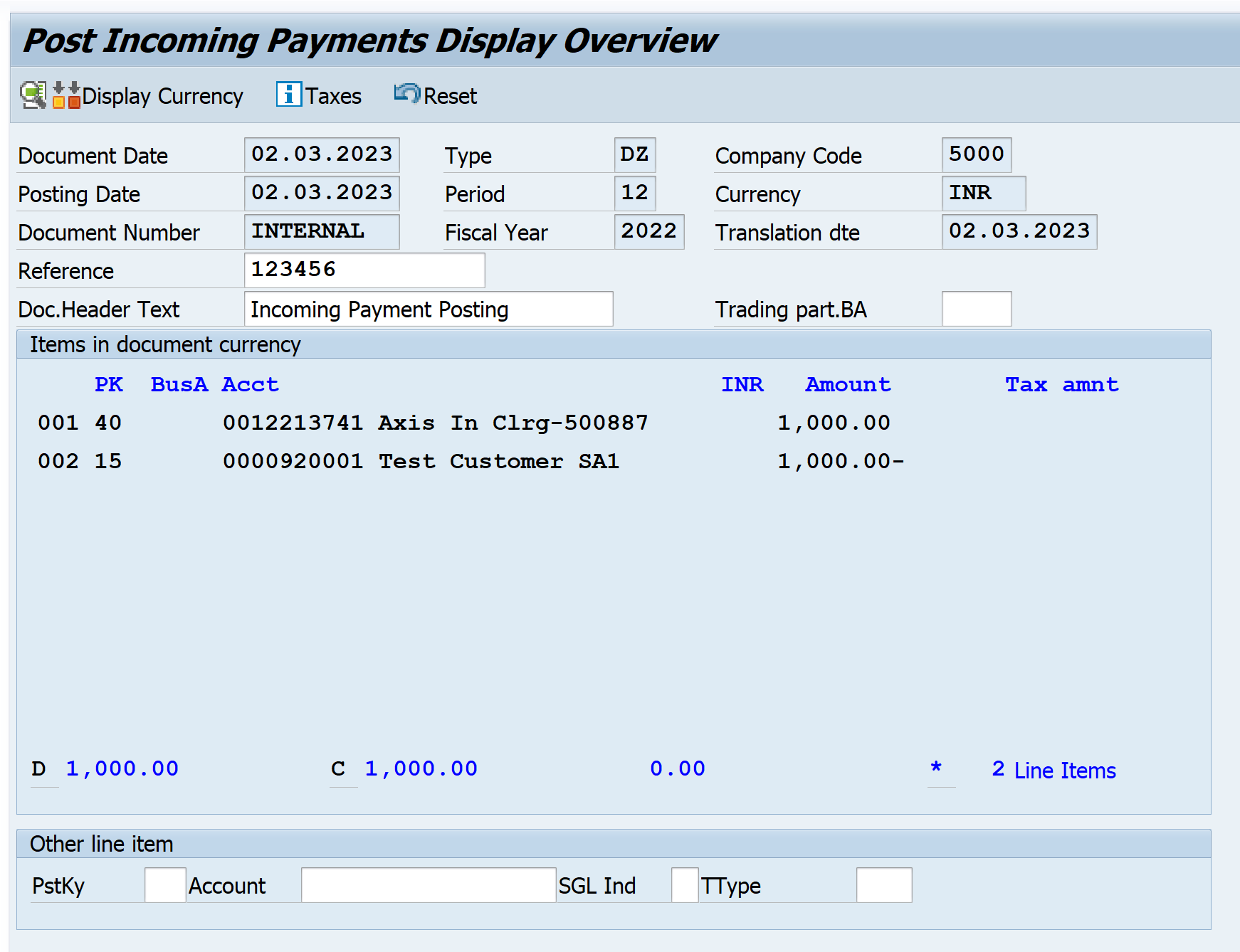The width and height of the screenshot is (1240, 952).
Task: Click the PK column header
Action: (x=109, y=384)
